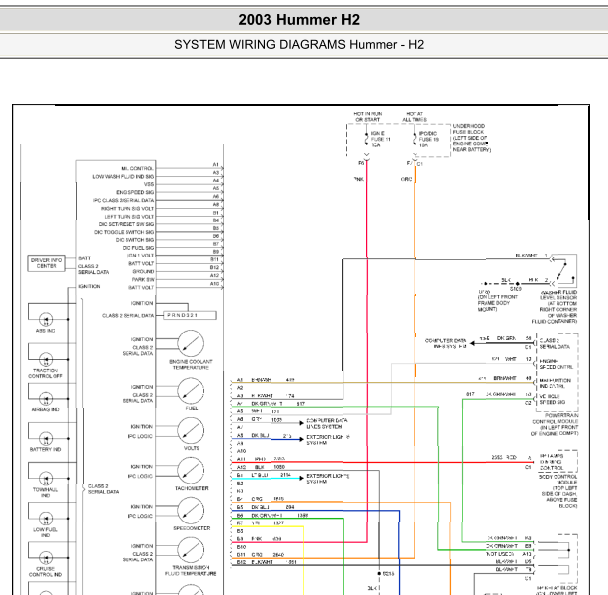Click the IGN E FUSE 11 symbol
This screenshot has width=608, height=595.
click(366, 139)
